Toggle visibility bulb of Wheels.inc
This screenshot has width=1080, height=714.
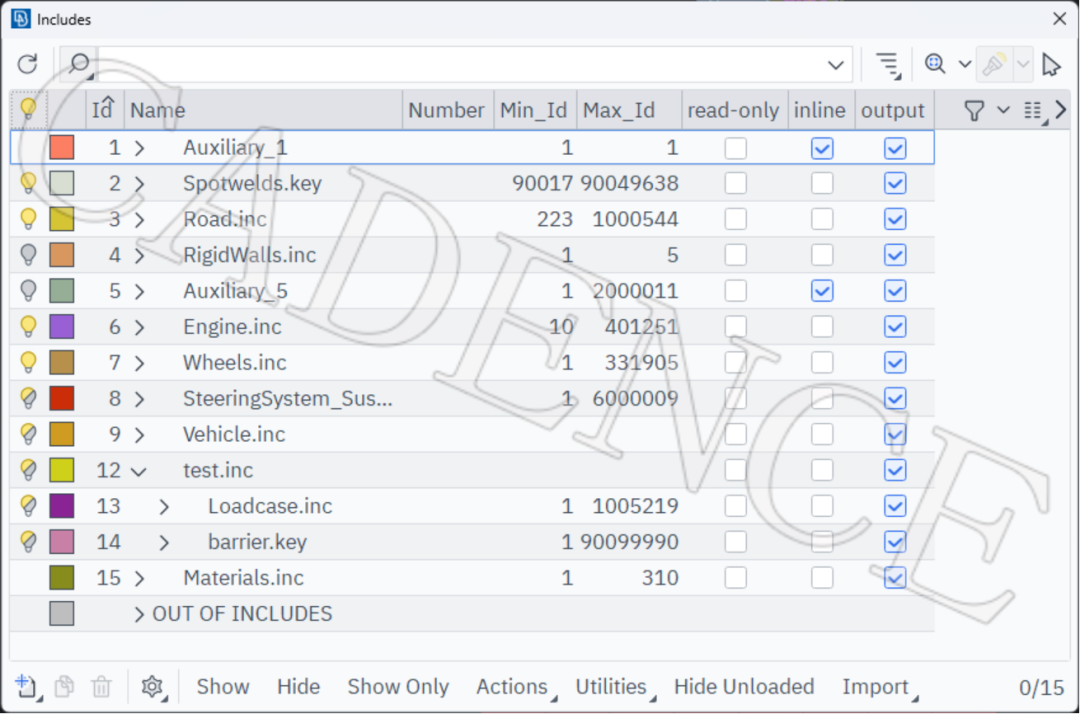(28, 362)
